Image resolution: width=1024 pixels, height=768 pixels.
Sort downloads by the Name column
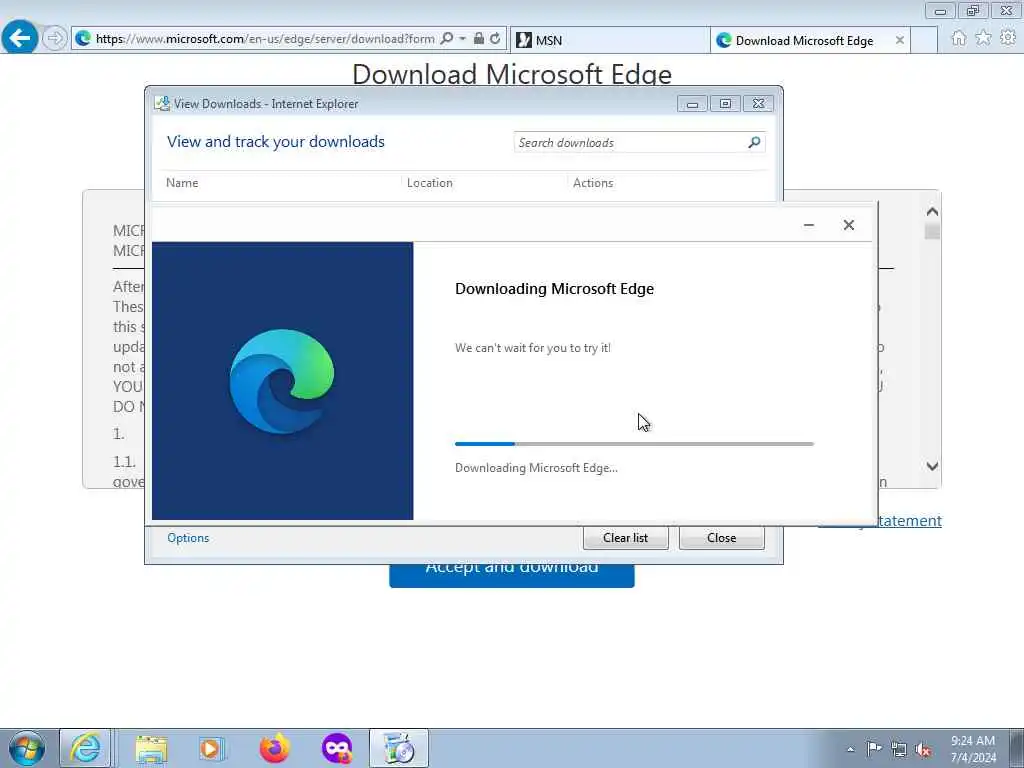(182, 183)
